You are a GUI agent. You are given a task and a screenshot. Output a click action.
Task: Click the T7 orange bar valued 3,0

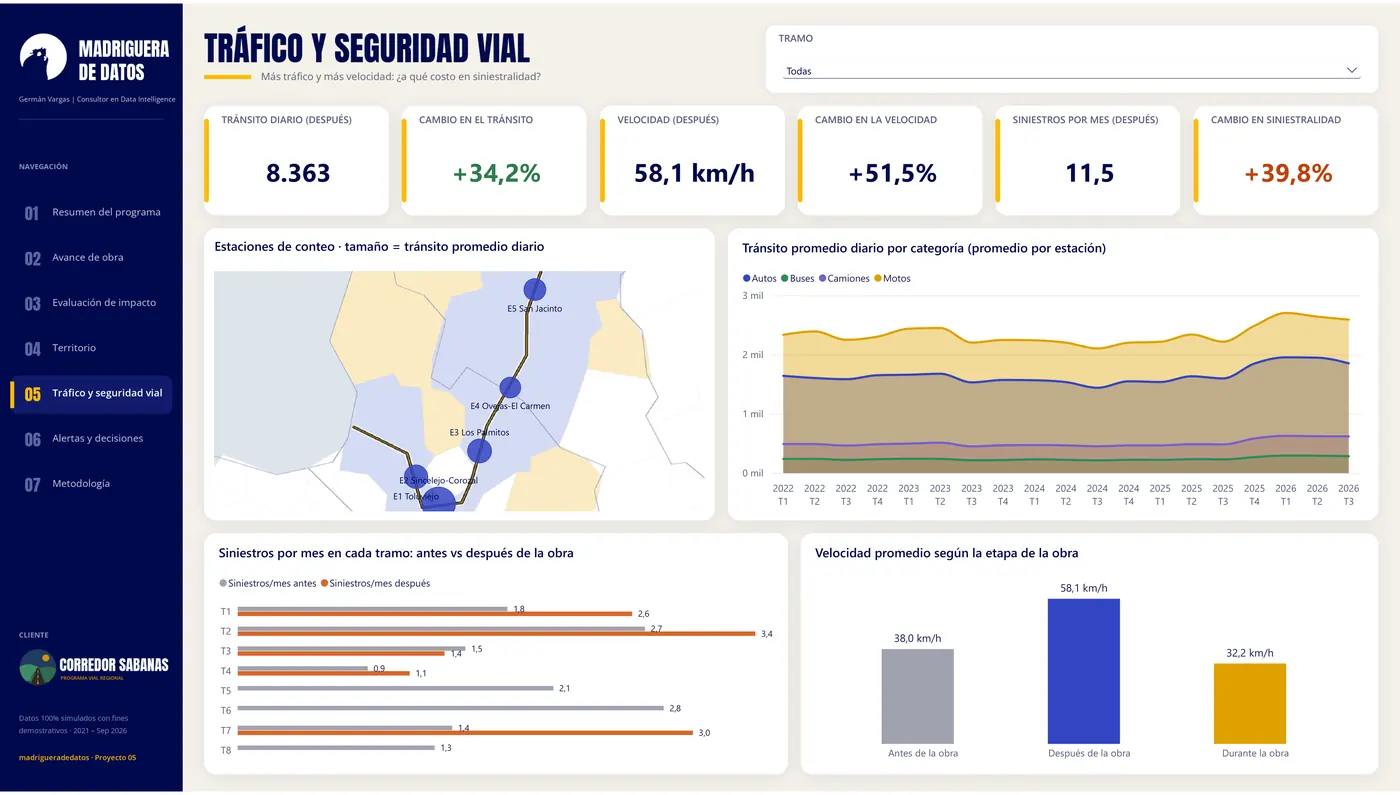(465, 733)
